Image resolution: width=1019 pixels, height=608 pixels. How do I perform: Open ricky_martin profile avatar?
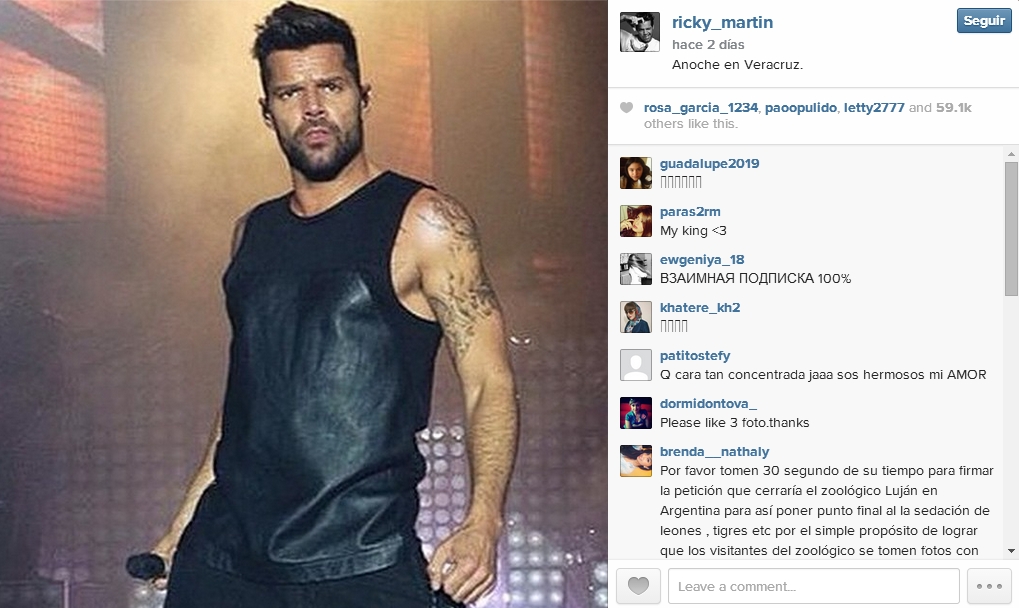(639, 32)
